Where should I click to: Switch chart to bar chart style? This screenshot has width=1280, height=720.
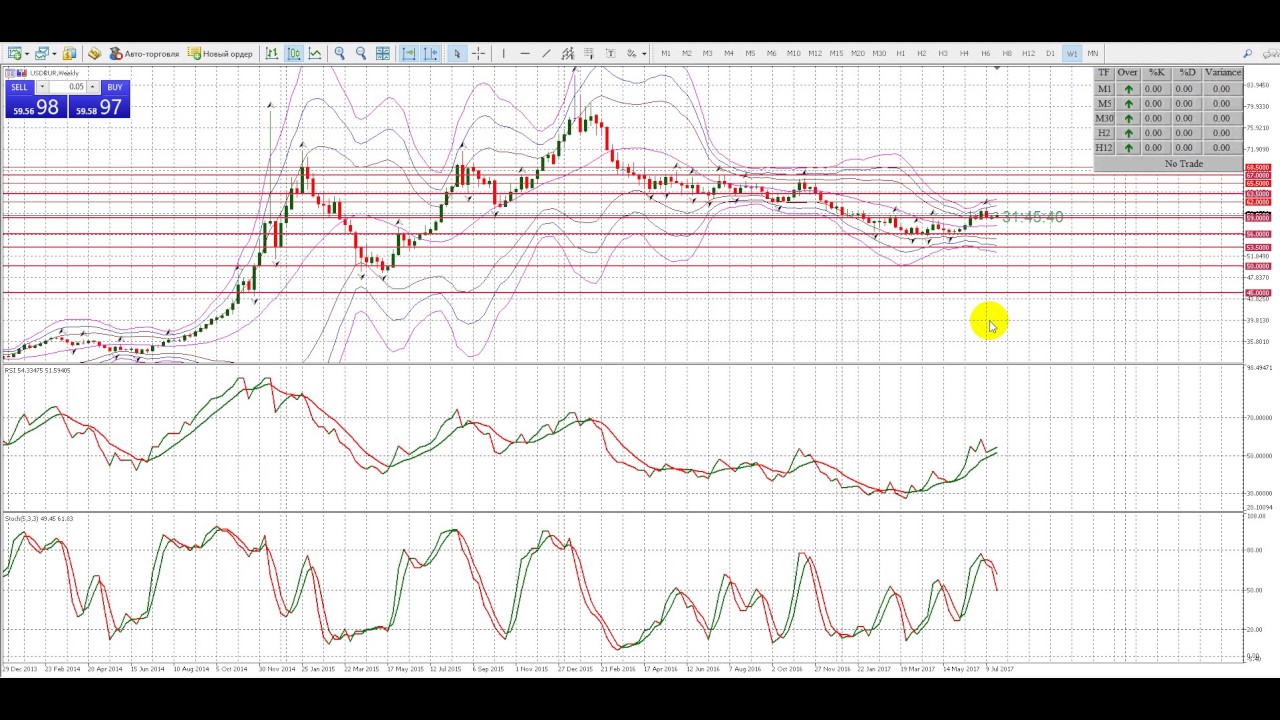point(272,53)
